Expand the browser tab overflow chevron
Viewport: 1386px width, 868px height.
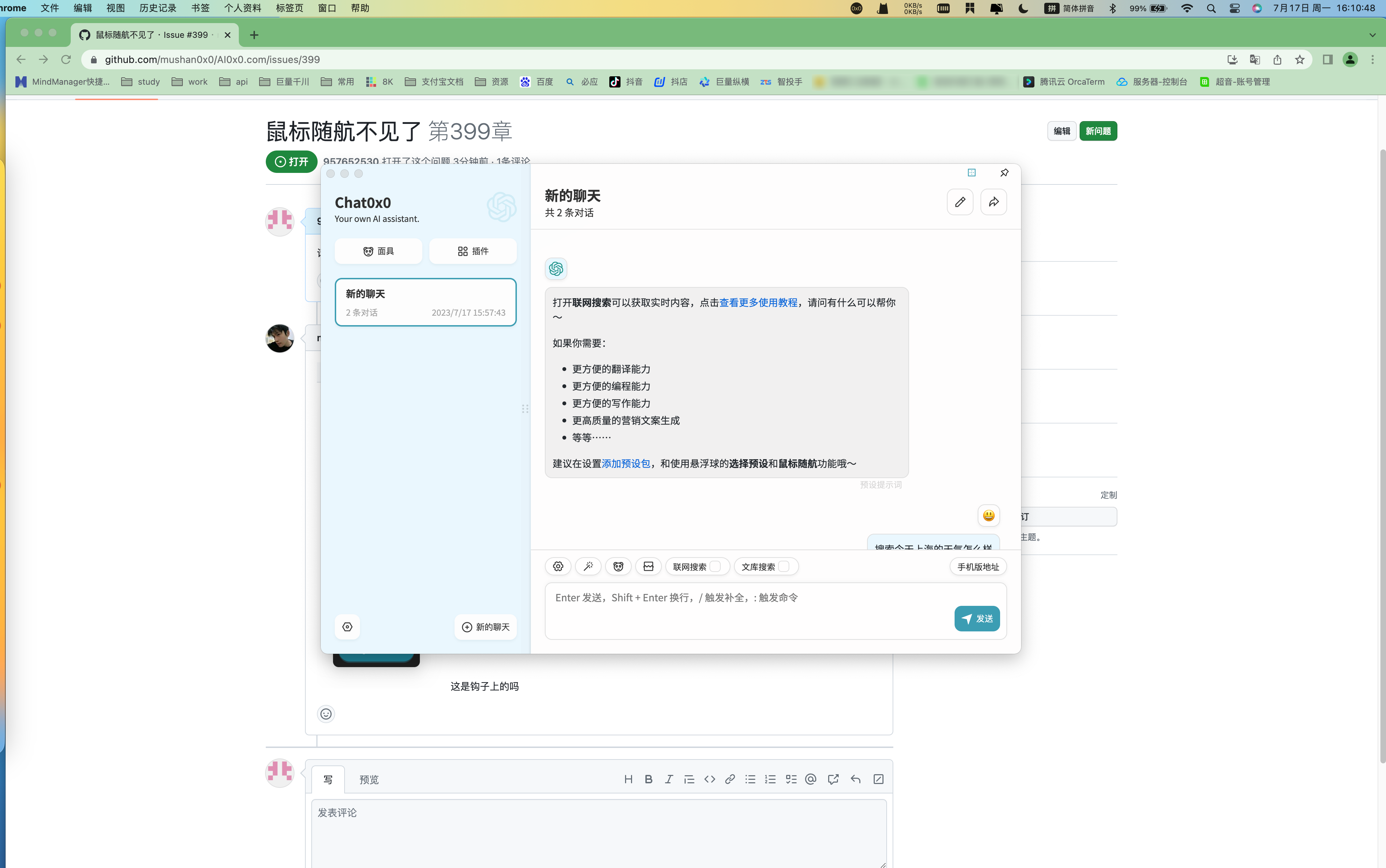tap(1373, 35)
